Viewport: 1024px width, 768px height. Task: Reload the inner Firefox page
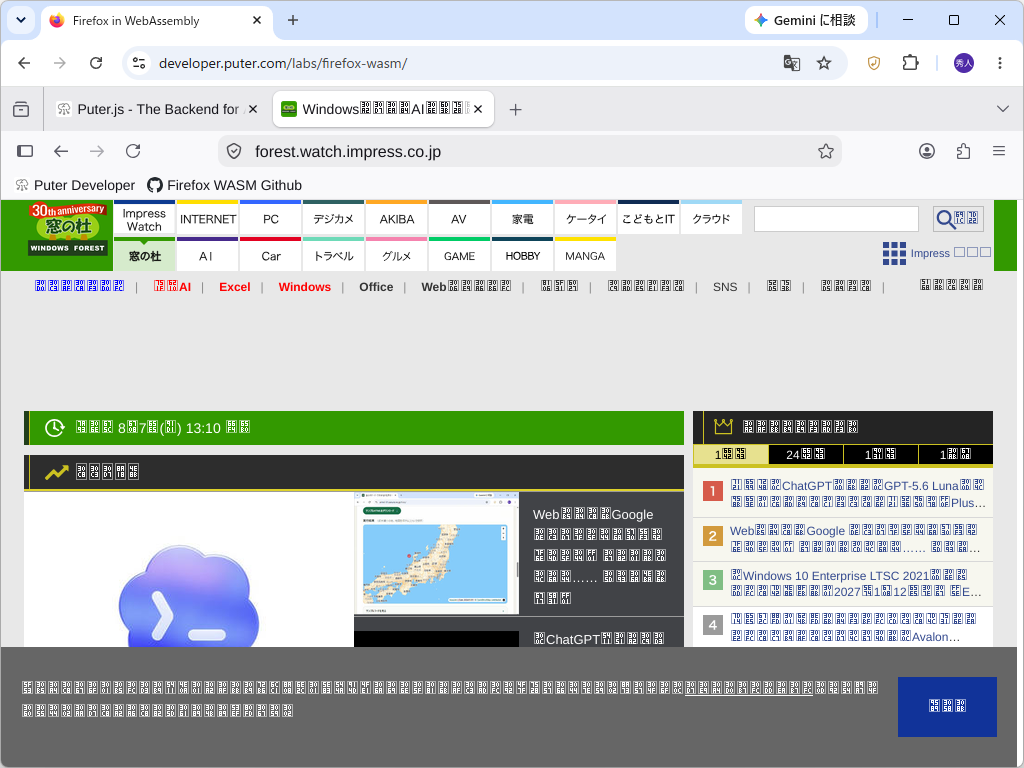click(x=133, y=152)
